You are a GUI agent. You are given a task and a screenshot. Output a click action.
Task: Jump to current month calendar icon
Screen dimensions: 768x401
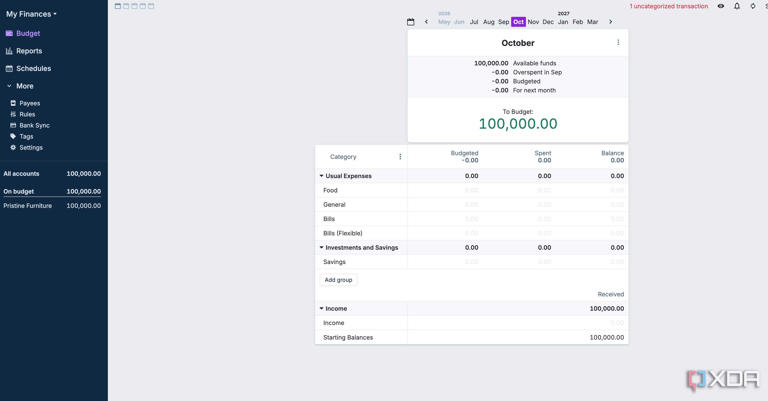pyautogui.click(x=410, y=22)
